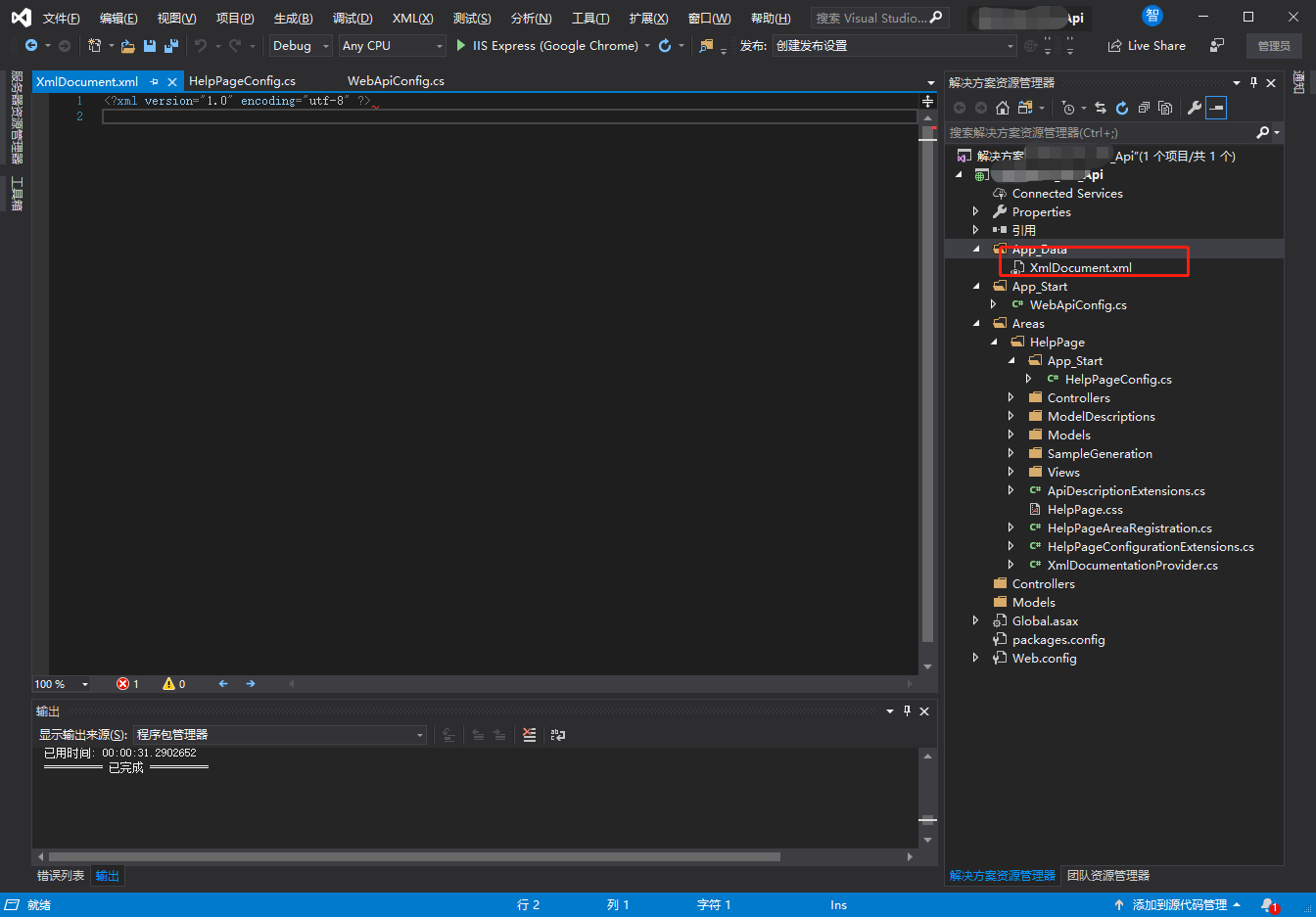This screenshot has height=917, width=1316.
Task: Switch to Team Explorer tab (团队资源管理器)
Action: pos(1108,876)
